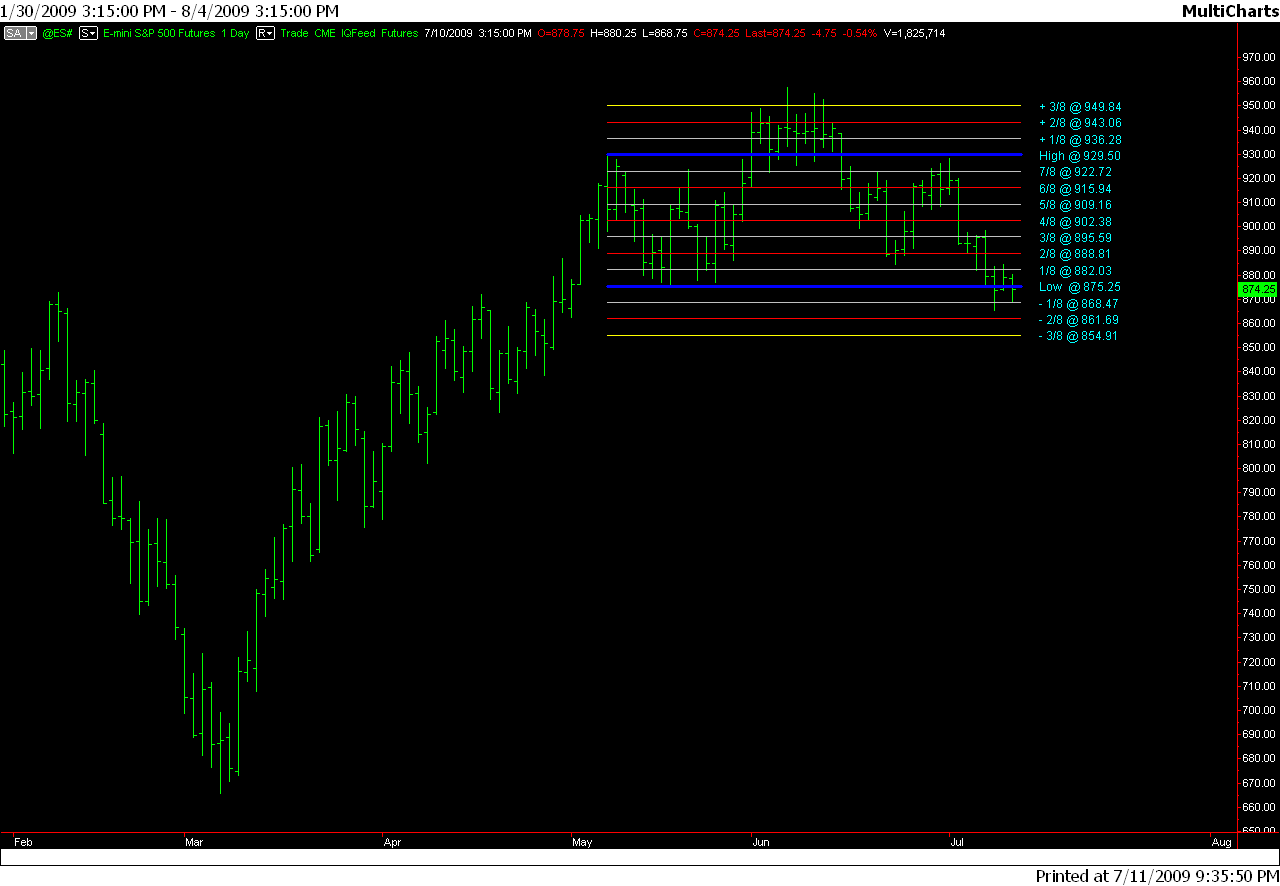The height and width of the screenshot is (886, 1280).
Task: Click the May label on time axis
Action: coord(583,843)
